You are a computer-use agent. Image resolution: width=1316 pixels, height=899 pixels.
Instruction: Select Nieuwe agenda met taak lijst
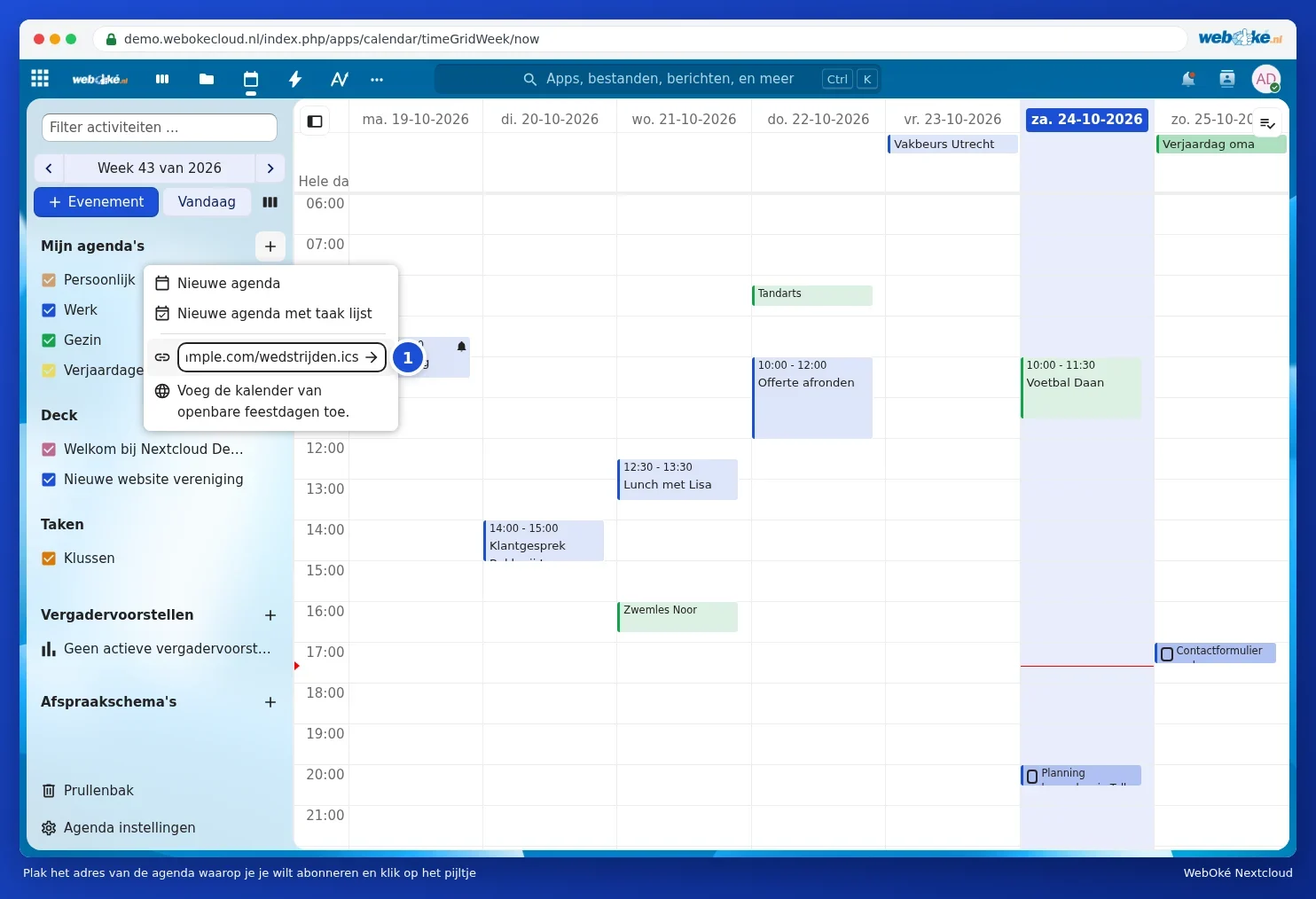click(270, 314)
